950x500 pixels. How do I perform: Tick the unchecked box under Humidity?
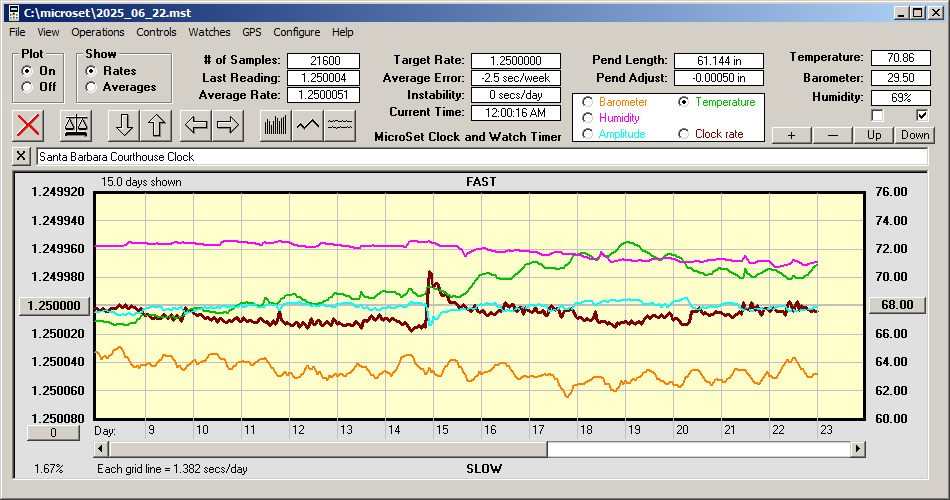tap(877, 115)
